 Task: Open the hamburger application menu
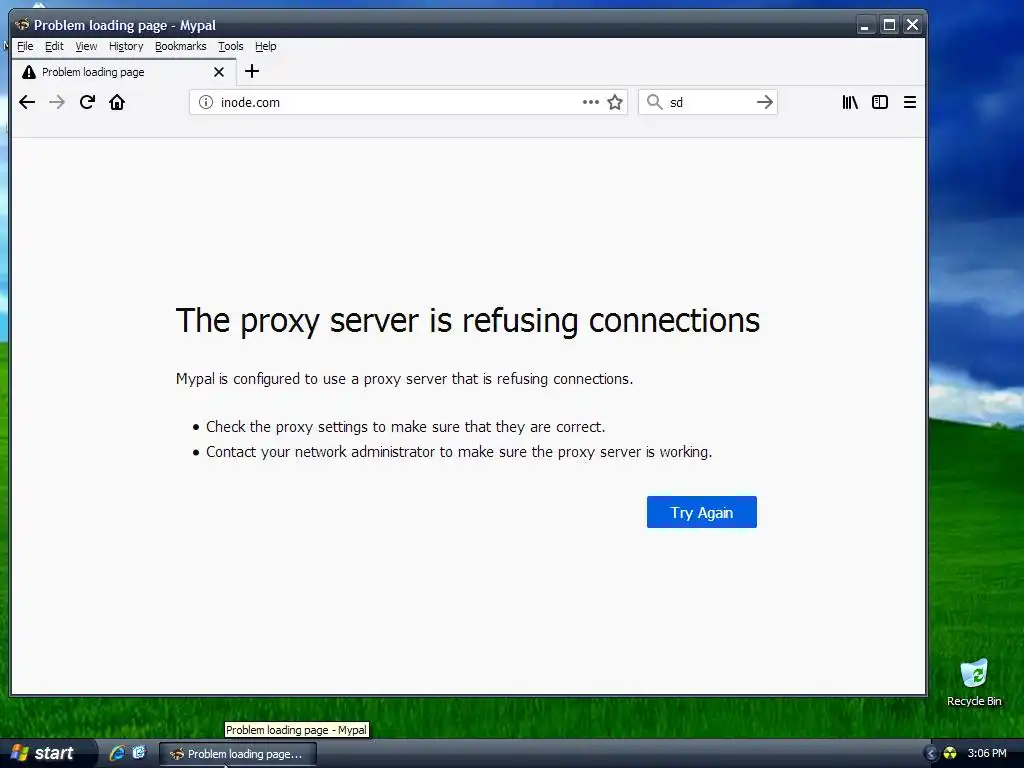click(x=910, y=102)
